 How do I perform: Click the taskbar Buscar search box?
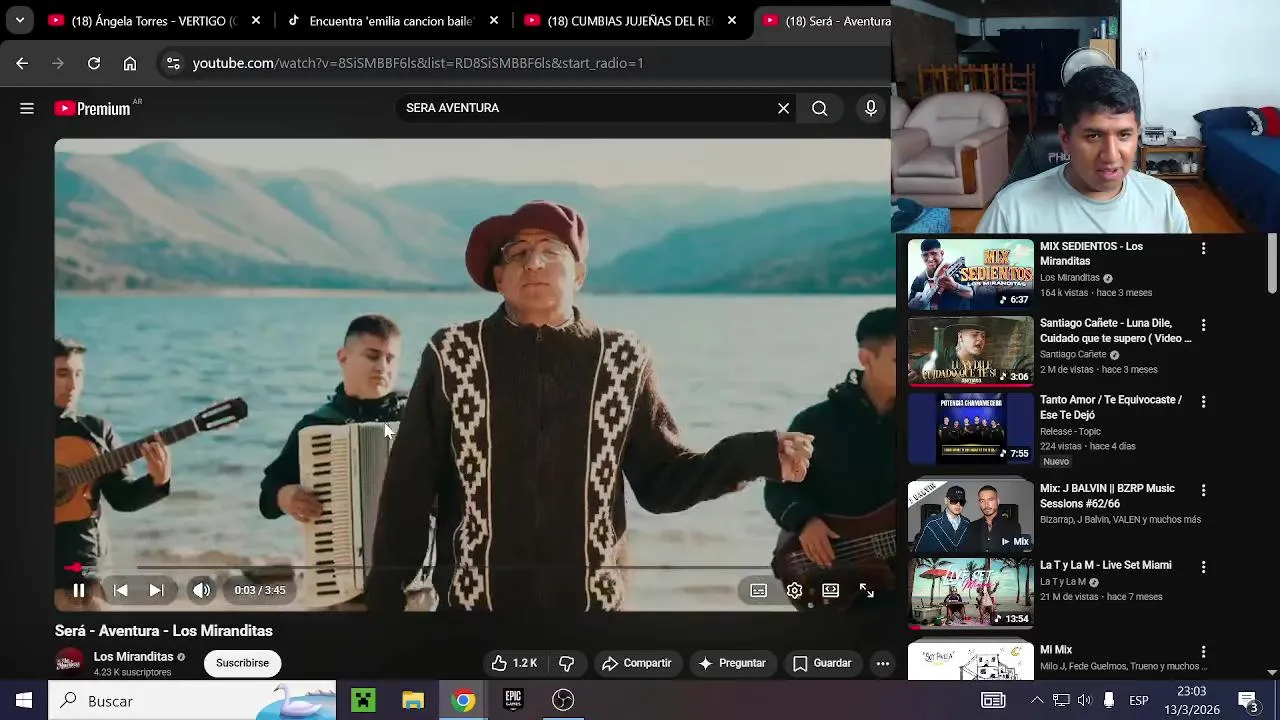[192, 700]
